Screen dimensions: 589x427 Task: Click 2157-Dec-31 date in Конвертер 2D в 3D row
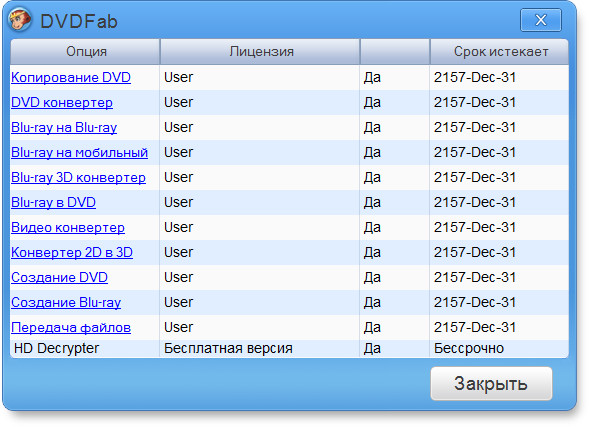[x=475, y=252]
